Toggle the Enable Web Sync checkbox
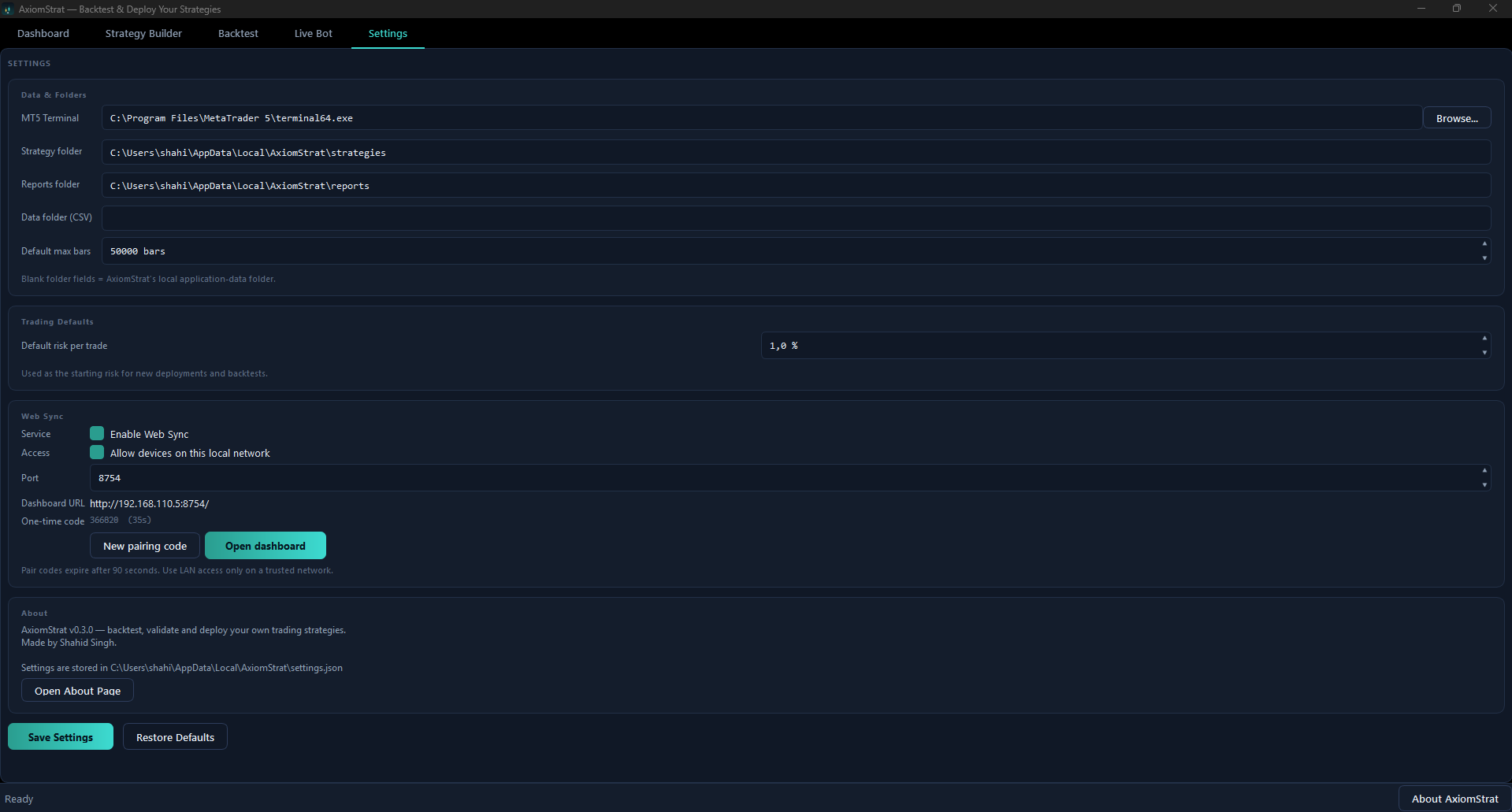 (x=97, y=433)
